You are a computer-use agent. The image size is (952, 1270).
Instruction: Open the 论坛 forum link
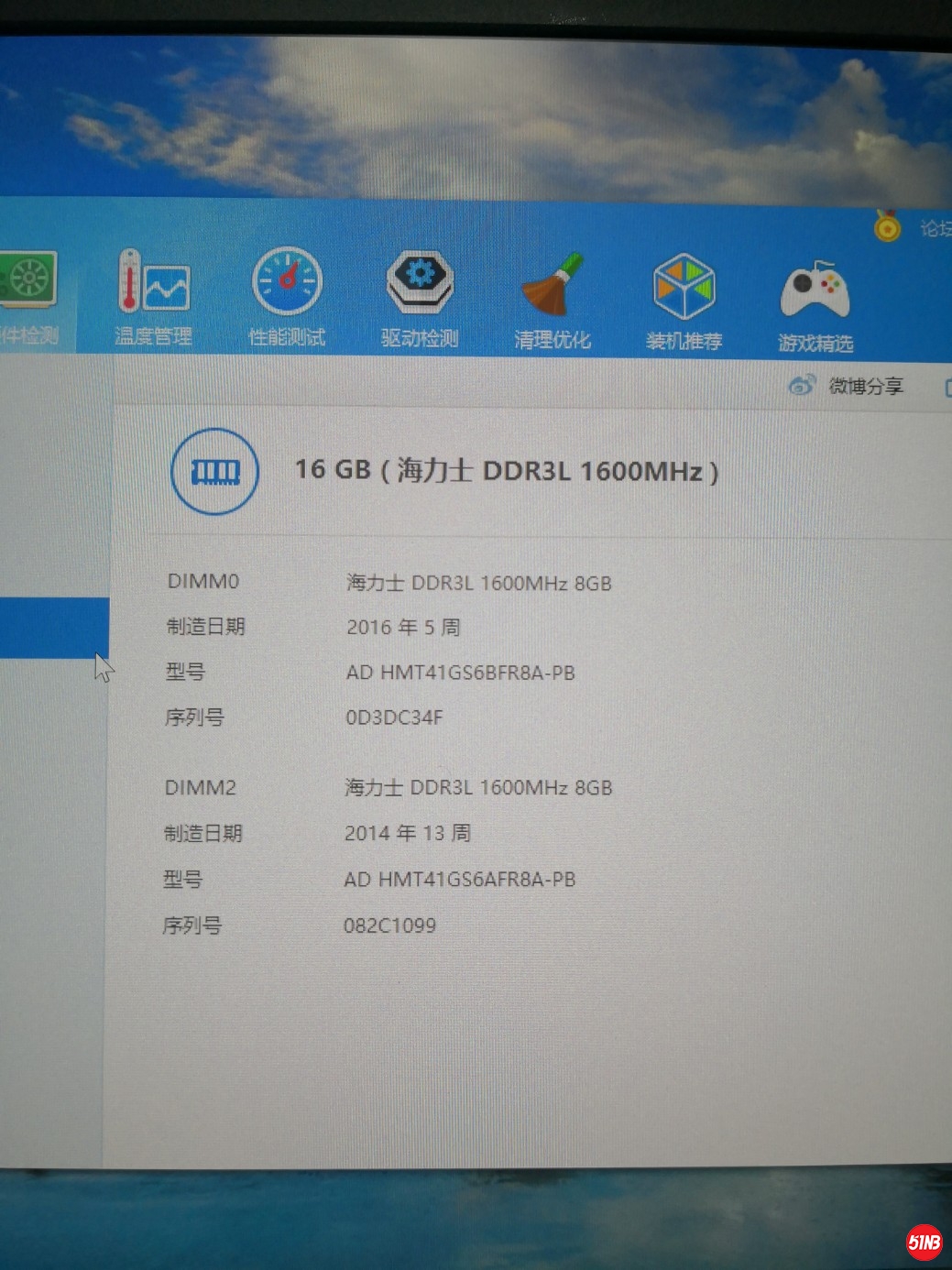point(935,228)
